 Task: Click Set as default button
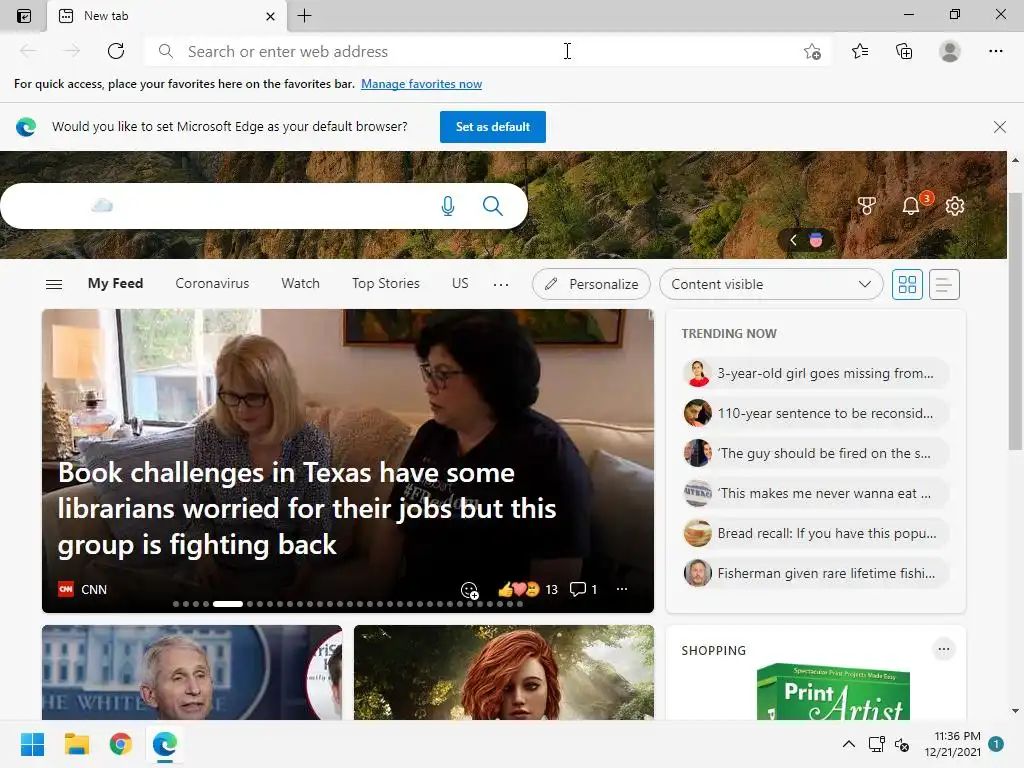[492, 127]
